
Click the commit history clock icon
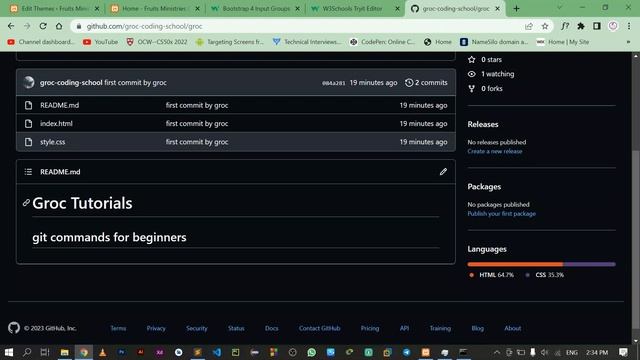pyautogui.click(x=409, y=82)
